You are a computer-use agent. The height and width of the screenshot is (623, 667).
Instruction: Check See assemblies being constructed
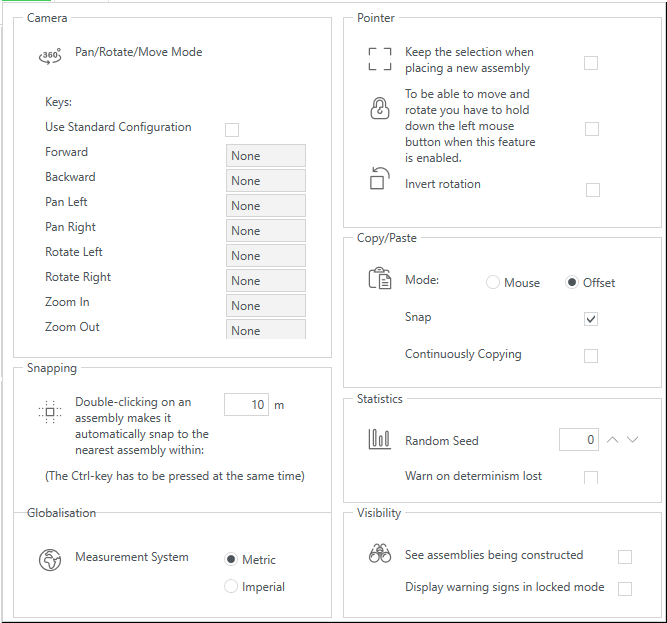624,557
